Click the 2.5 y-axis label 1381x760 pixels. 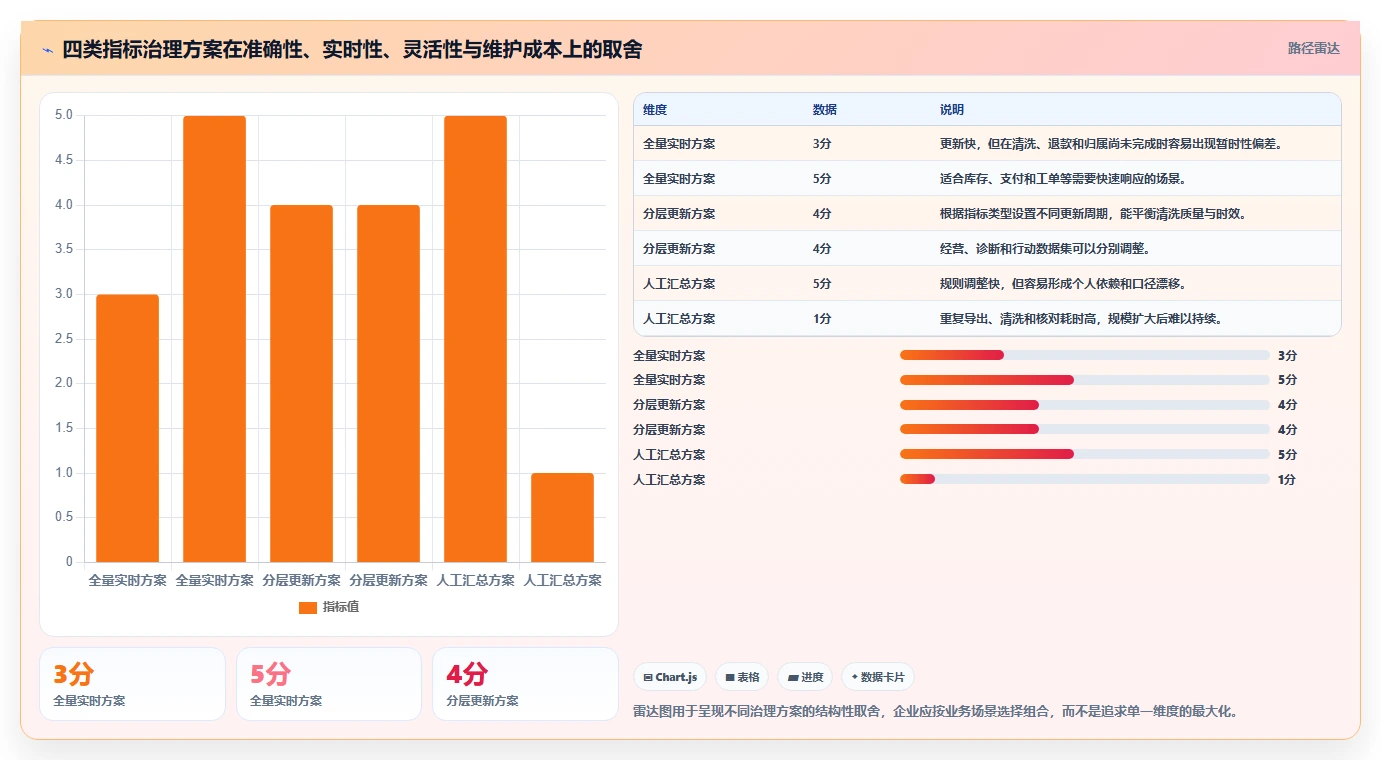[x=64, y=339]
